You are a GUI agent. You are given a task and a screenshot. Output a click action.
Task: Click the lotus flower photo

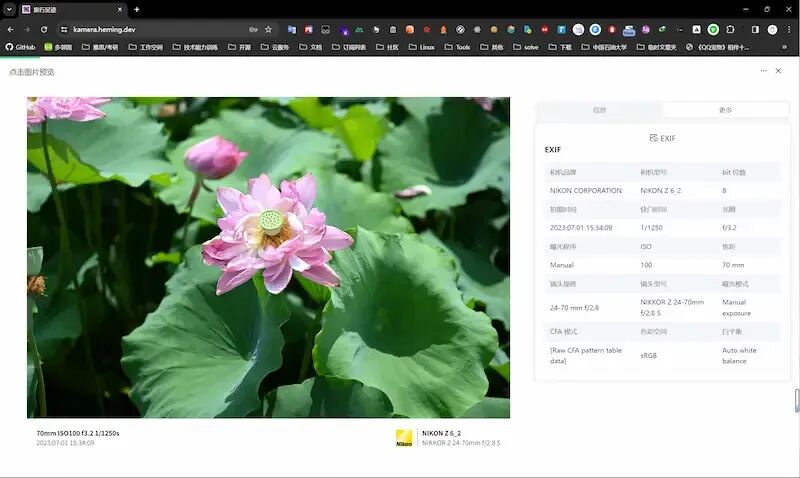[x=268, y=258]
